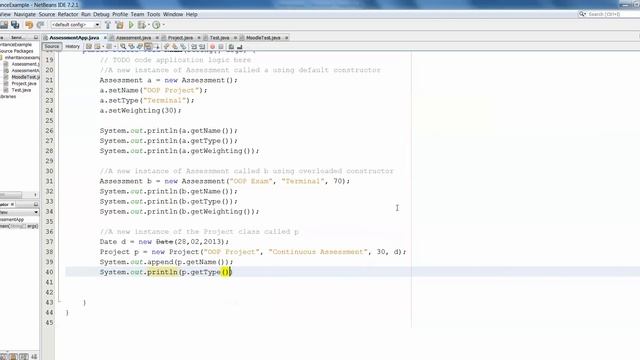Image resolution: width=640 pixels, height=360 pixels.
Task: Select main(String[] args) in Navigator
Action: point(19,226)
